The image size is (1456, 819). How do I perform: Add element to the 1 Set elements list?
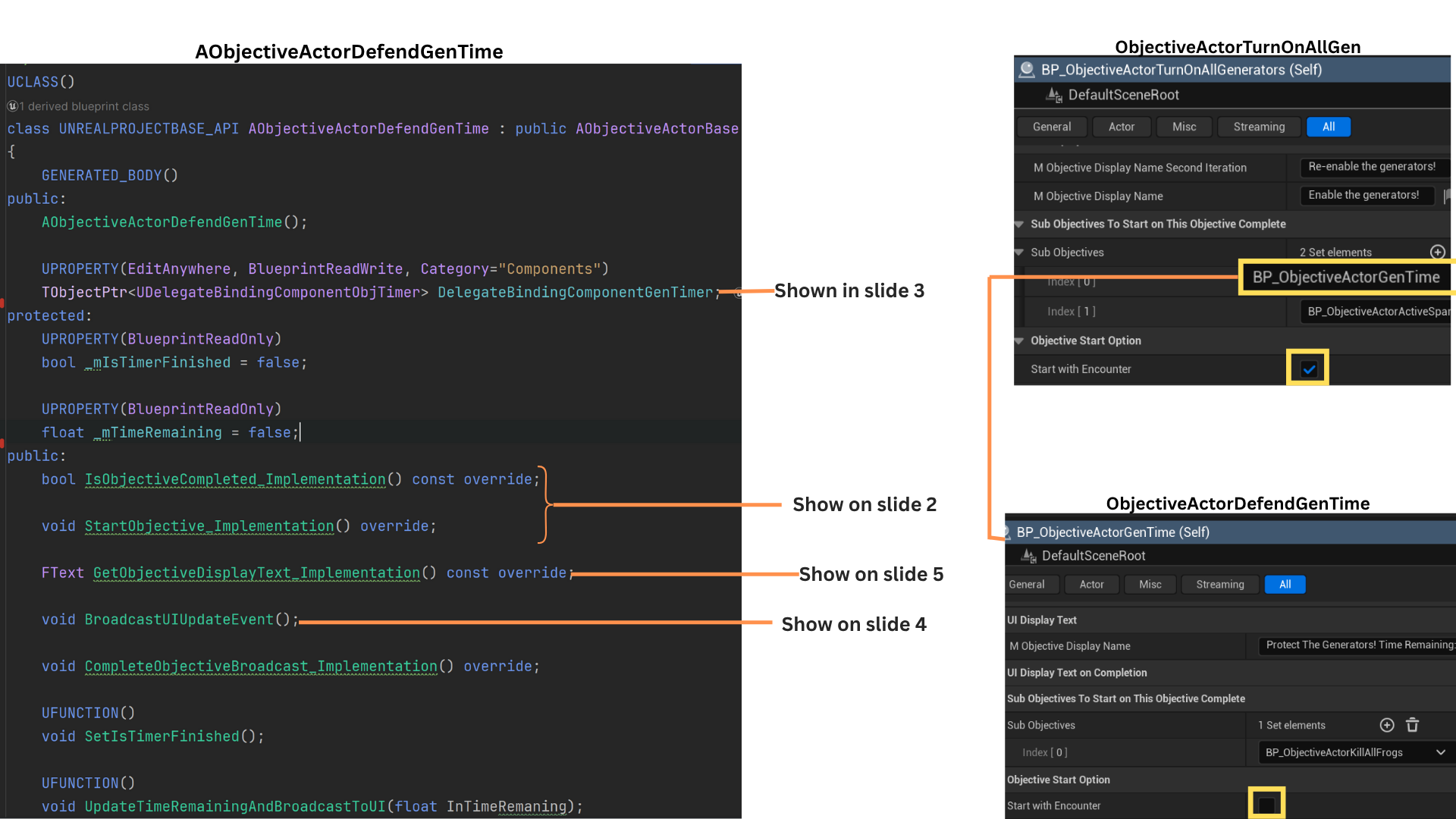(1386, 725)
